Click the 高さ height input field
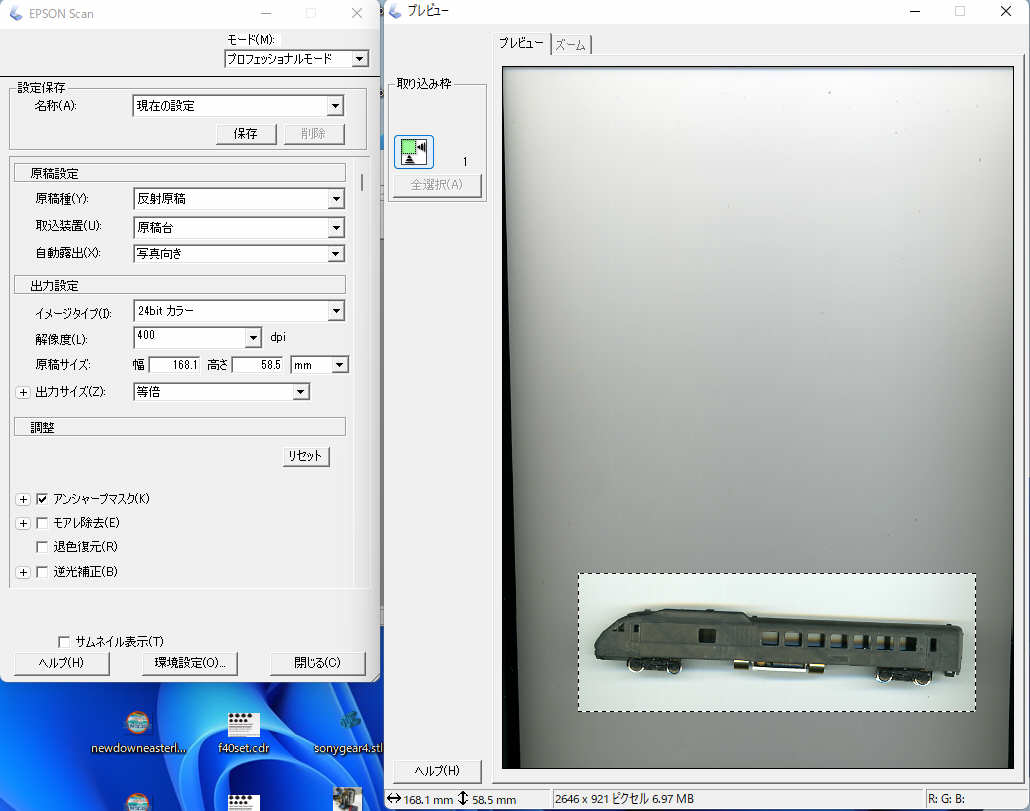The width and height of the screenshot is (1030, 811). 258,365
